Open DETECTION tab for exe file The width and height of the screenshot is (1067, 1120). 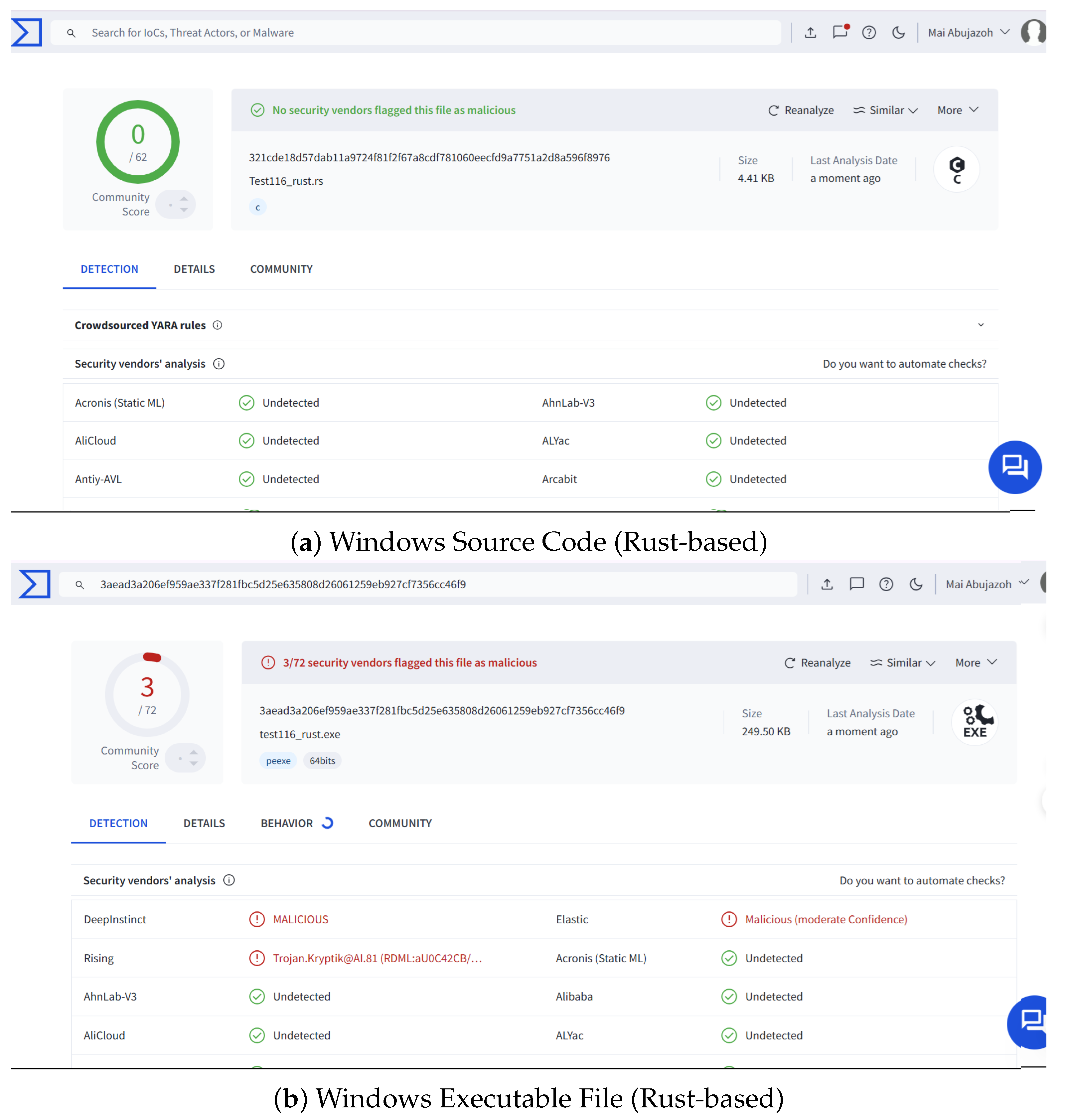tap(118, 824)
